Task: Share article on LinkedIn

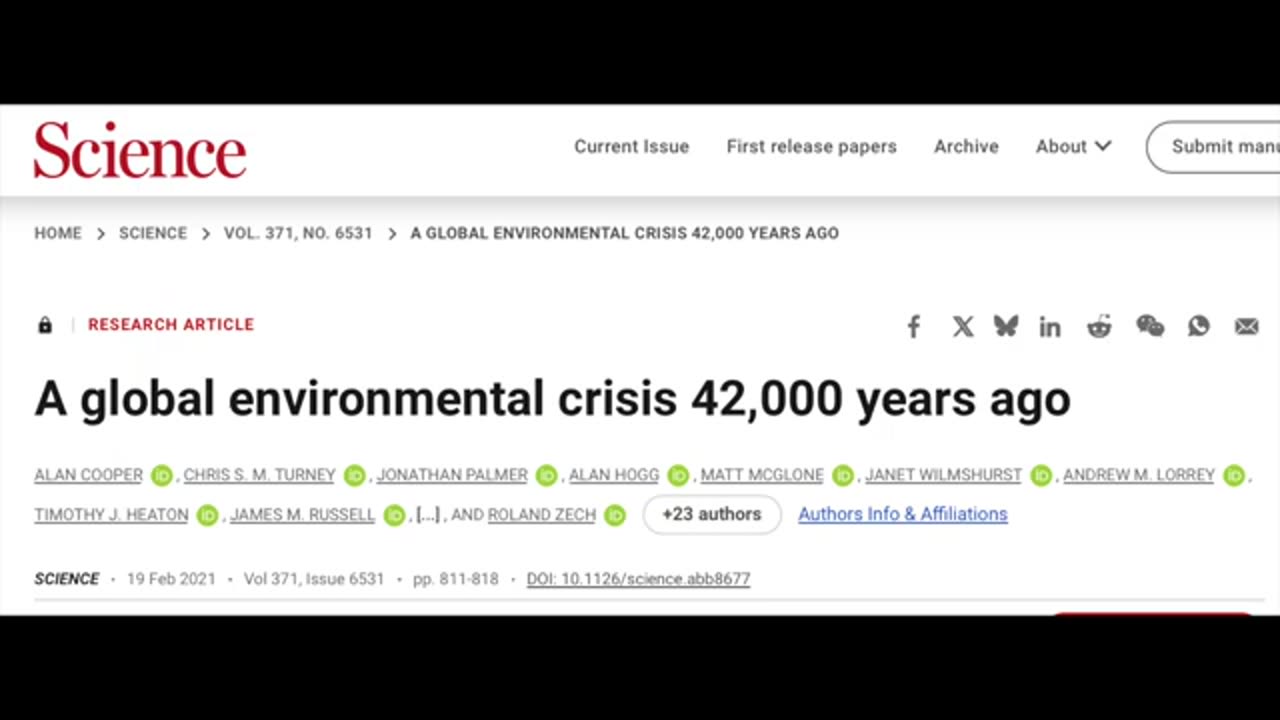Action: (x=1050, y=326)
